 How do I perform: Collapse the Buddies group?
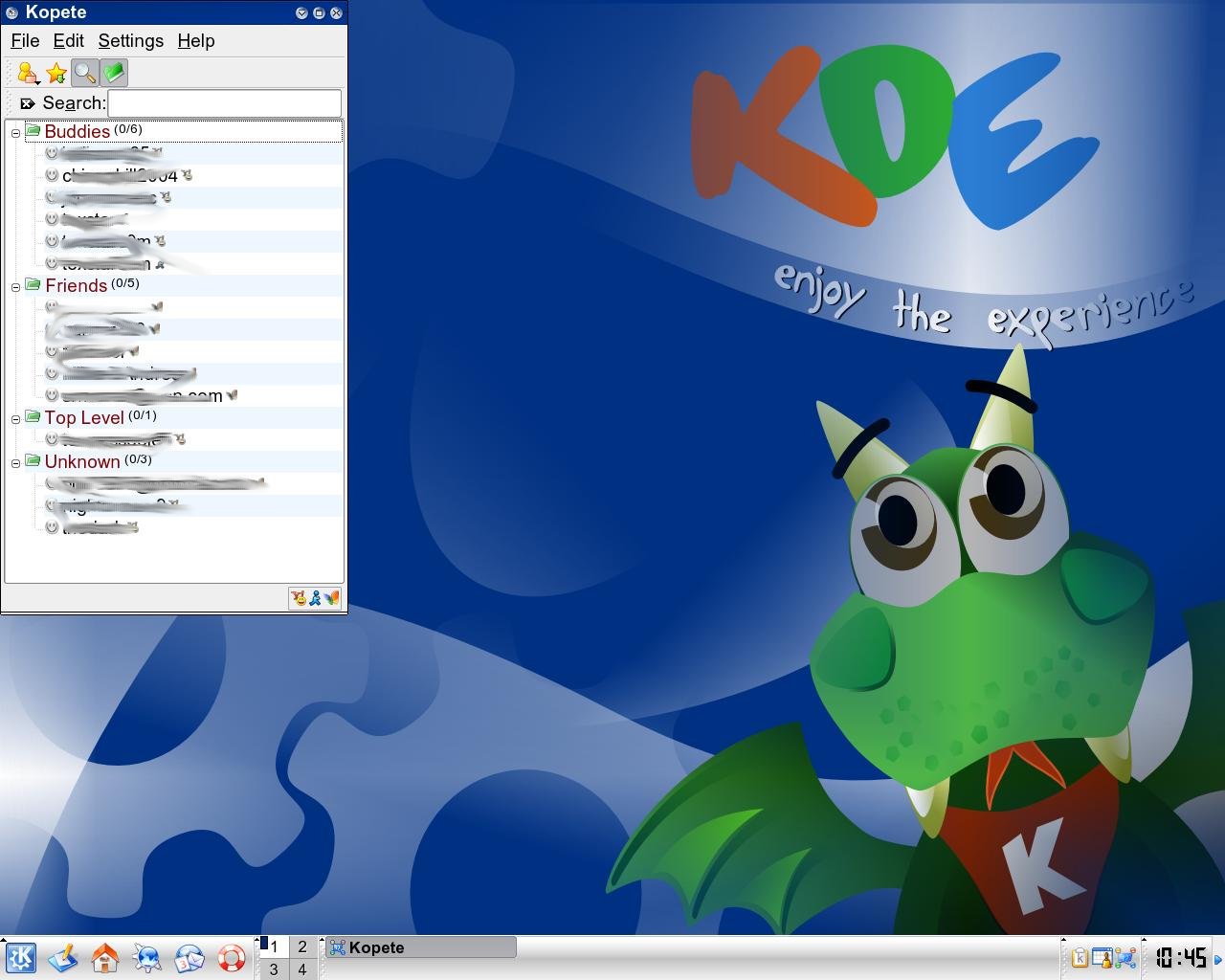pos(15,133)
